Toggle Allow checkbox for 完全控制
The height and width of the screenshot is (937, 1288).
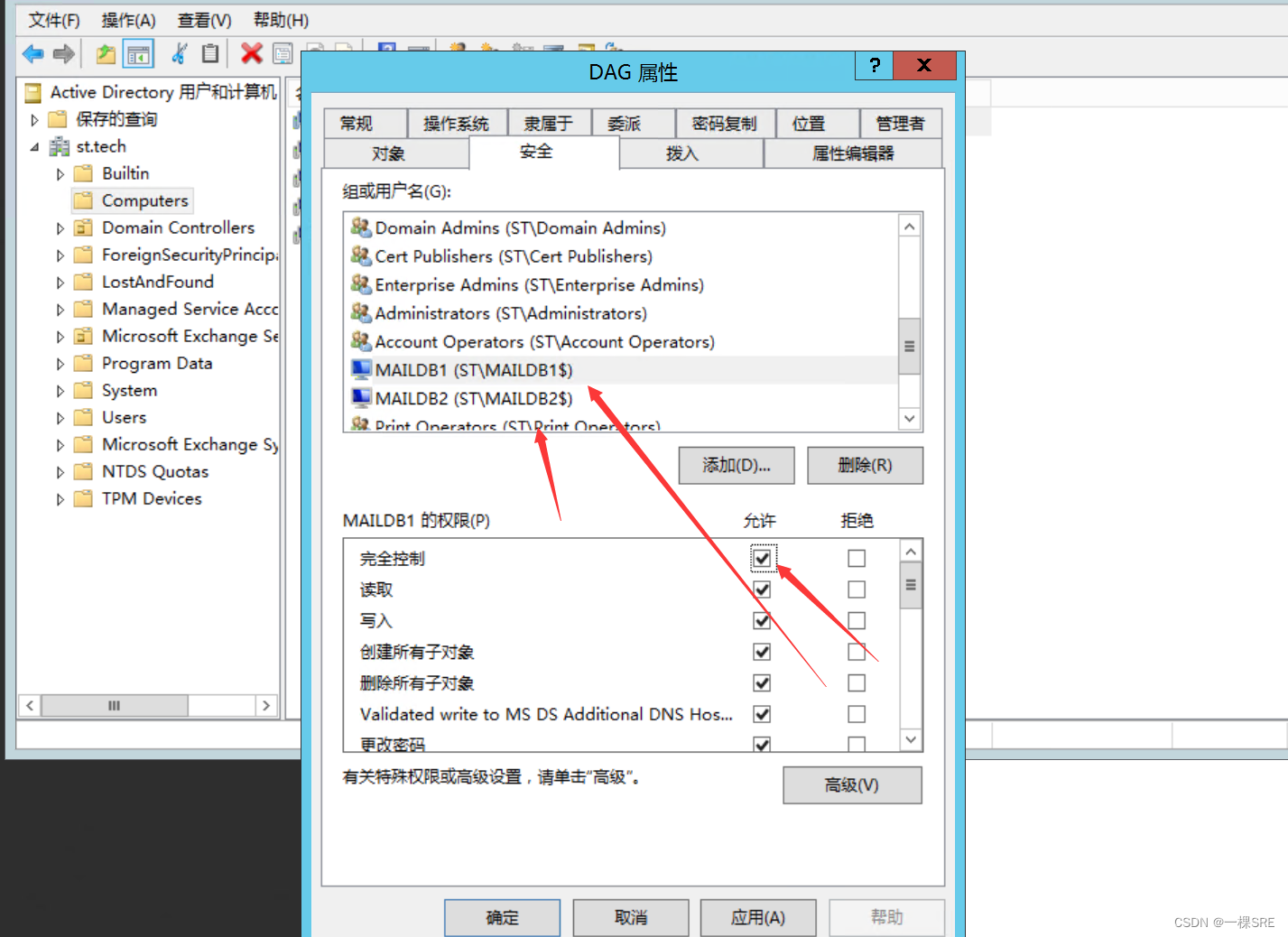click(x=762, y=559)
